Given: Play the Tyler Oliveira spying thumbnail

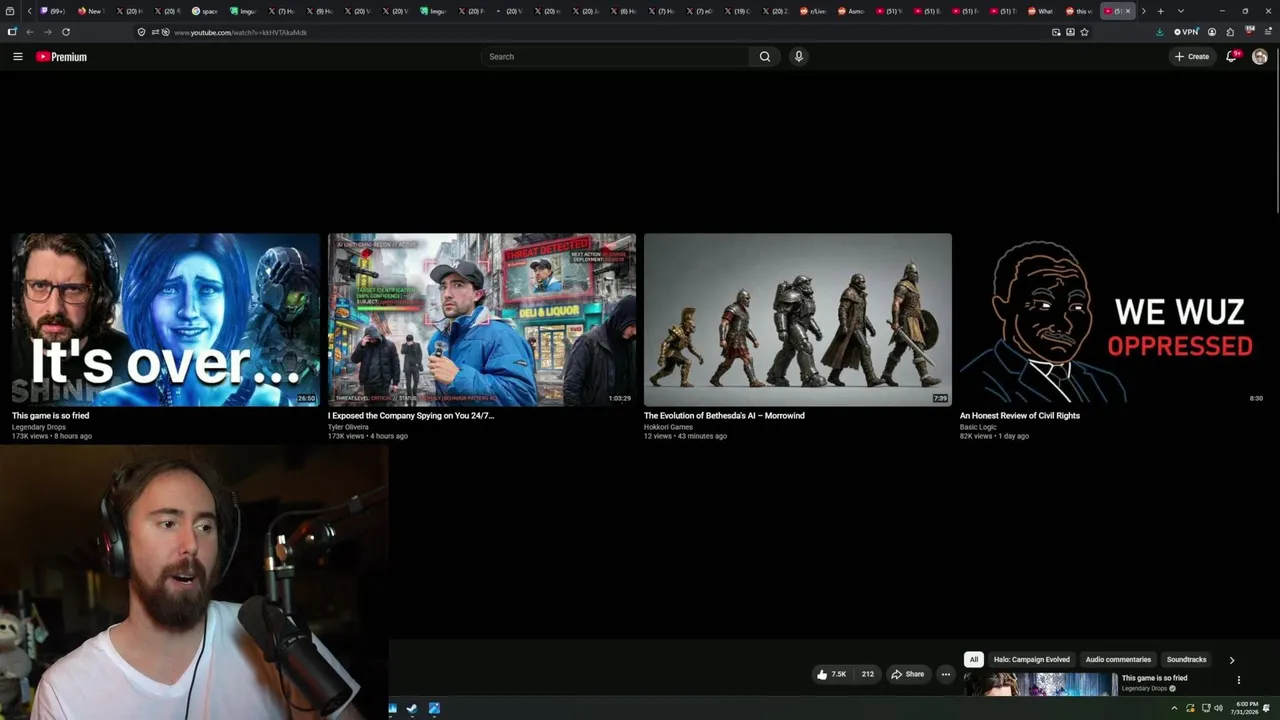Looking at the screenshot, I should pyautogui.click(x=482, y=320).
